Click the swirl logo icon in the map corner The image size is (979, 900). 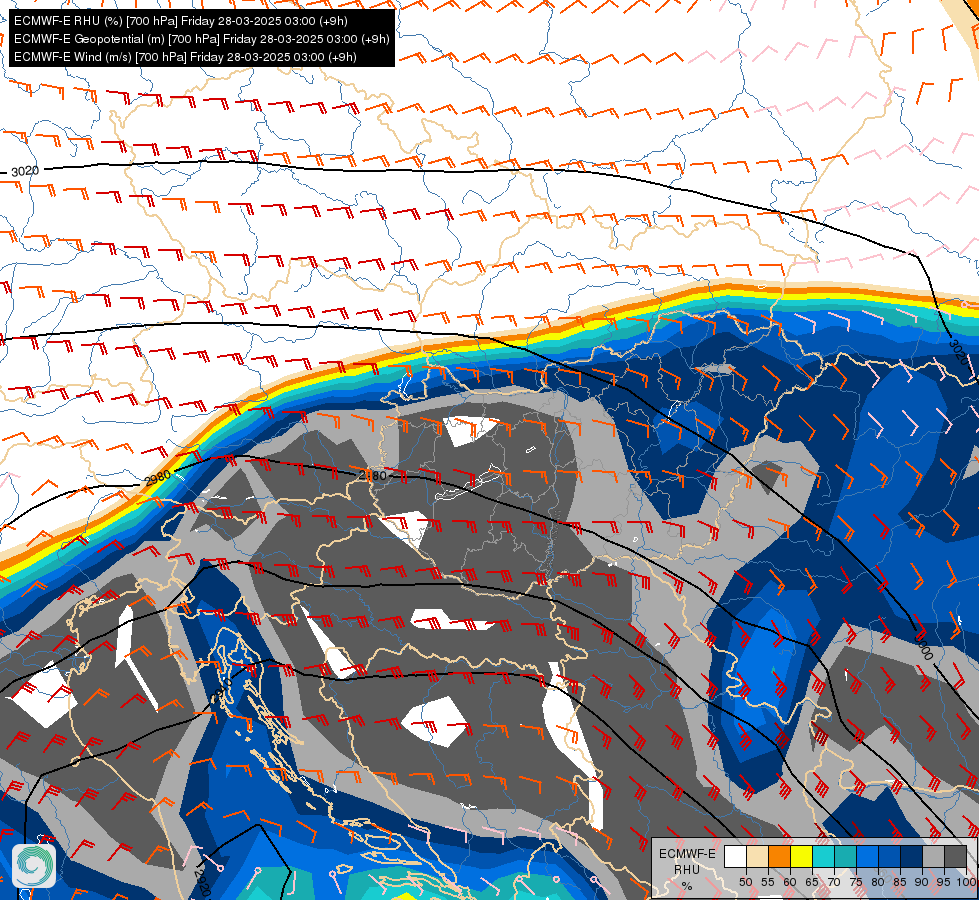(x=34, y=866)
